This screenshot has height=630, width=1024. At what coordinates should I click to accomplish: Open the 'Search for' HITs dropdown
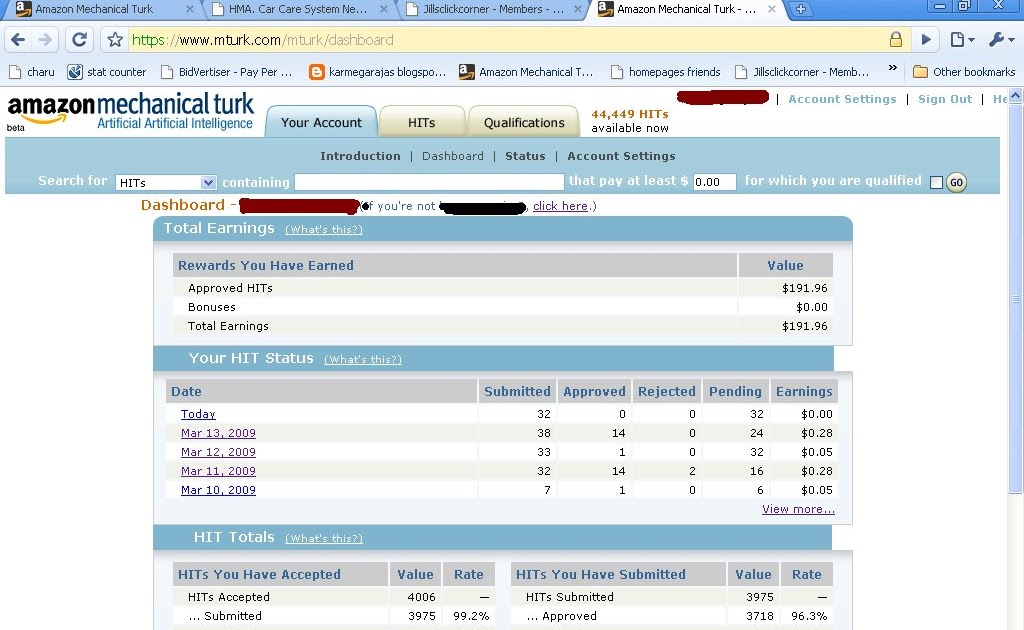(x=166, y=182)
